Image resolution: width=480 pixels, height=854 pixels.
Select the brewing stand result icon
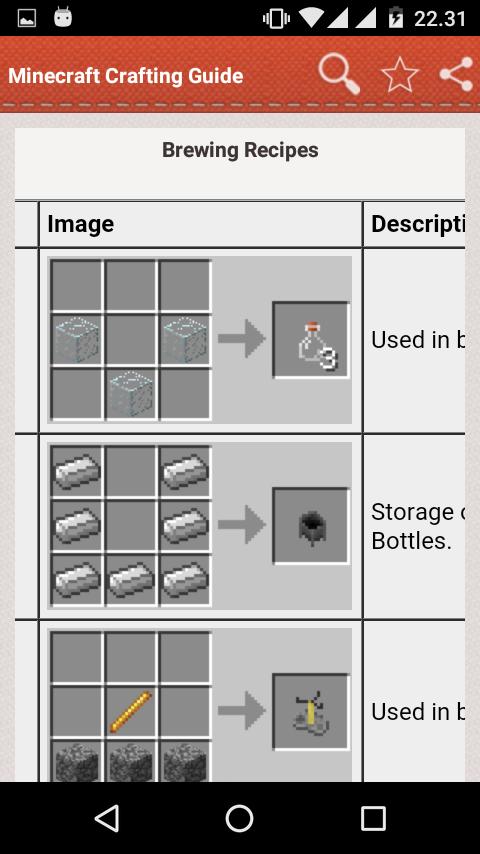(311, 712)
